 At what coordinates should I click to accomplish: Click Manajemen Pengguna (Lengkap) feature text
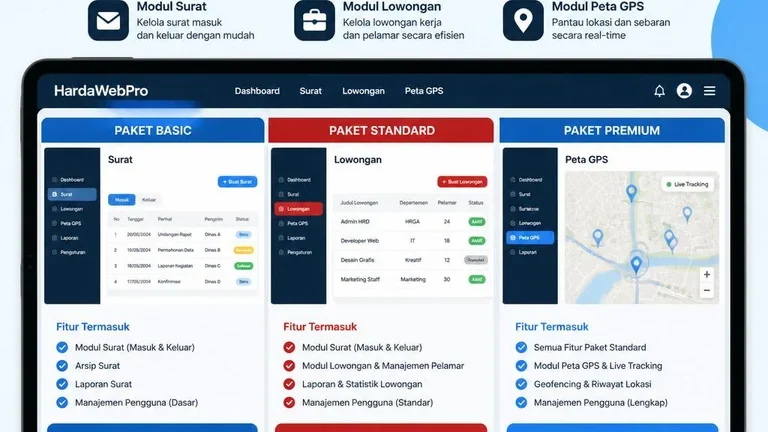pyautogui.click(x=600, y=403)
